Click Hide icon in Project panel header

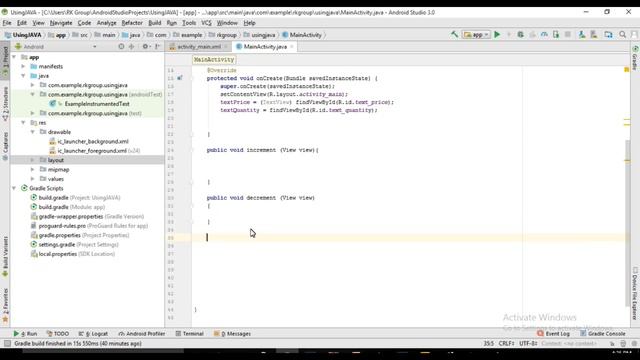click(158, 47)
